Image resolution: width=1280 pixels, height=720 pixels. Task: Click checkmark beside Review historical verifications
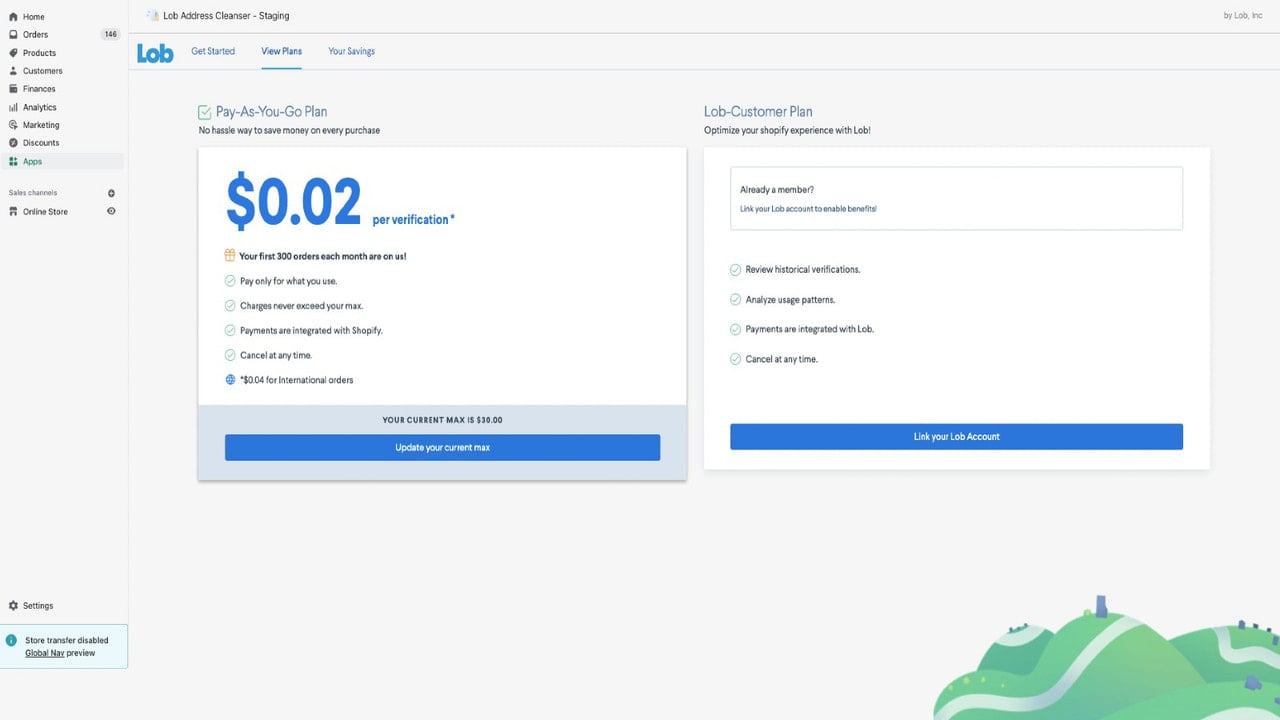736,270
